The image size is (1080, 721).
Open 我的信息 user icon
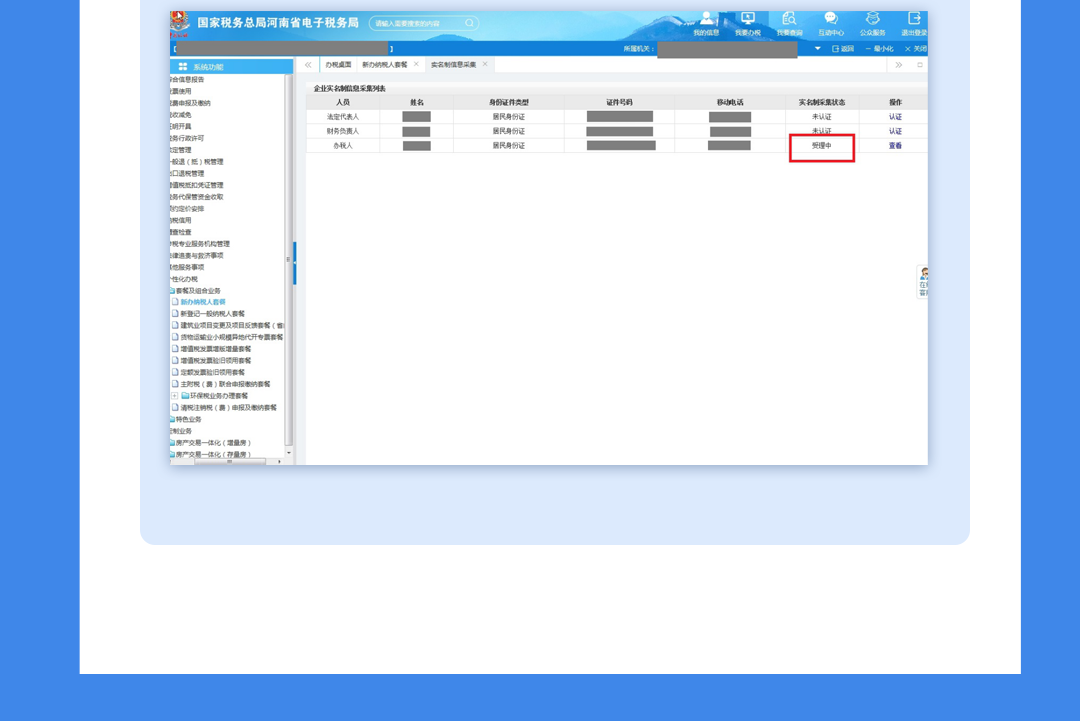point(706,19)
